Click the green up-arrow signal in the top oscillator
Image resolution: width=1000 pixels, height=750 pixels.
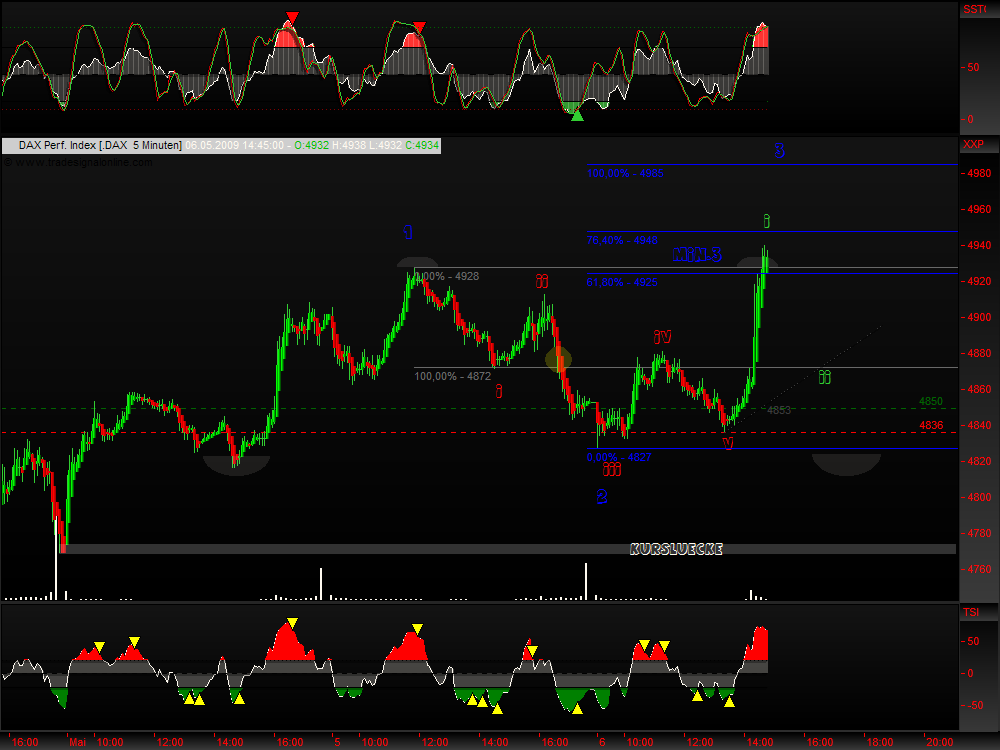(576, 115)
